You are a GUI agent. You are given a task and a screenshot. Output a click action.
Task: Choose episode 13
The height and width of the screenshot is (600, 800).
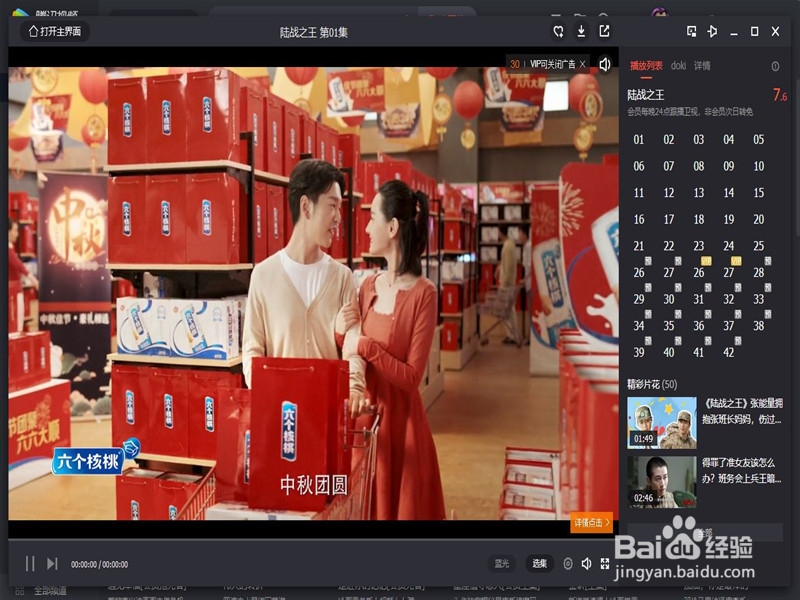pyautogui.click(x=699, y=193)
